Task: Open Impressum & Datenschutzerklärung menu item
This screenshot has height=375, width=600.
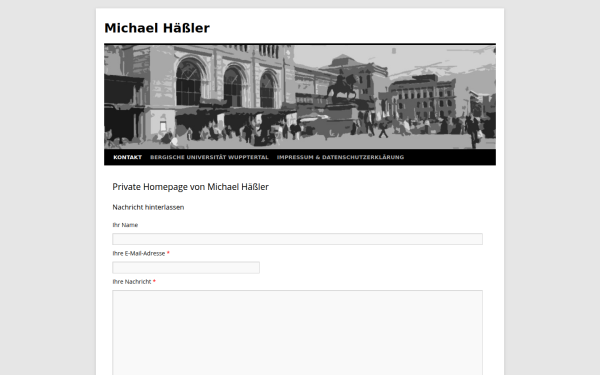Action: [x=340, y=157]
